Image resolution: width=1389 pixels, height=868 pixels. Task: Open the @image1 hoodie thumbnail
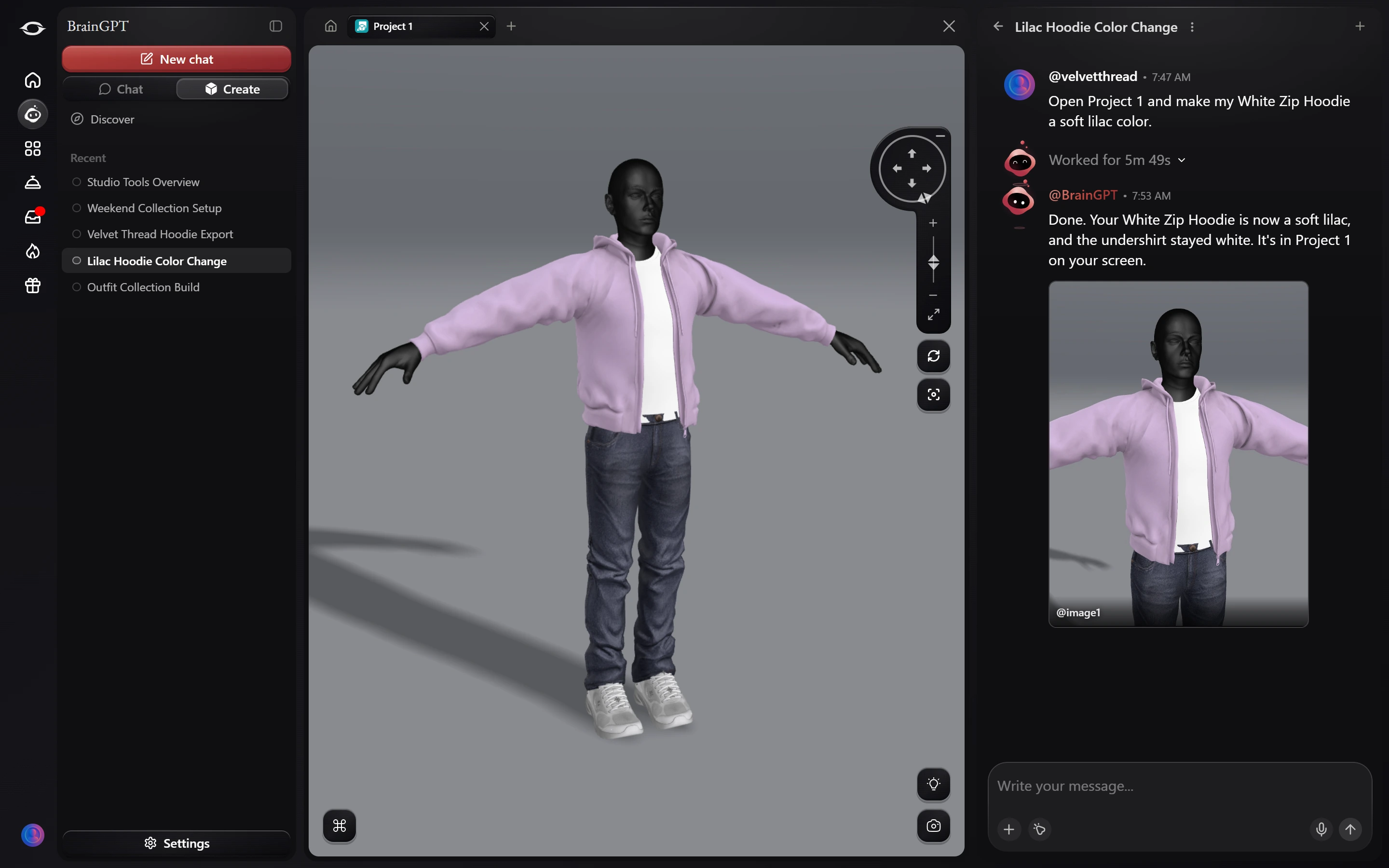[x=1178, y=453]
